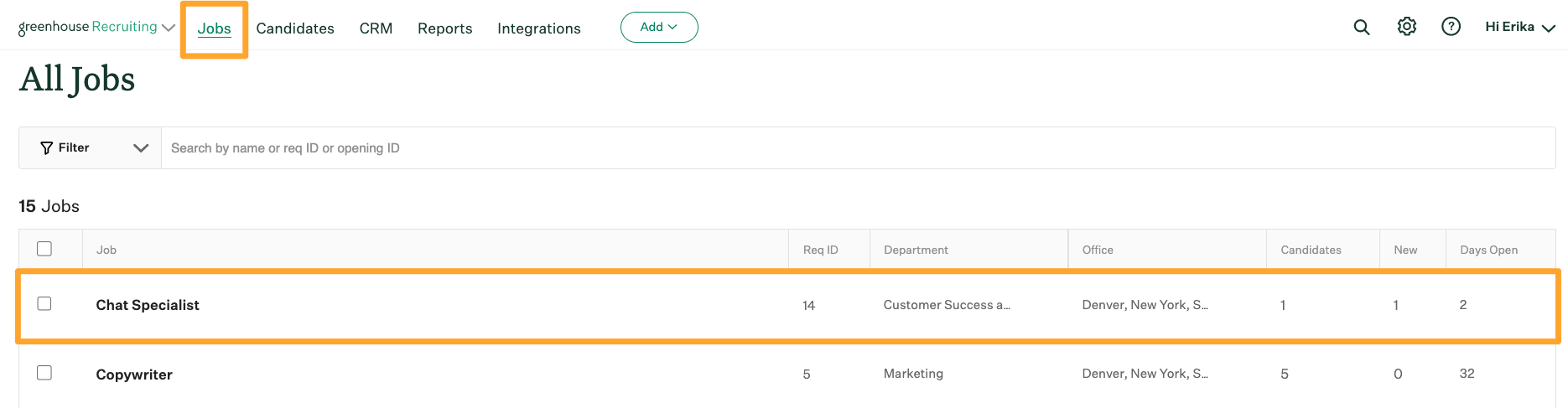Click the Greenhouse Recruiting logo
Screen dimensions: 1568x408
(87, 27)
